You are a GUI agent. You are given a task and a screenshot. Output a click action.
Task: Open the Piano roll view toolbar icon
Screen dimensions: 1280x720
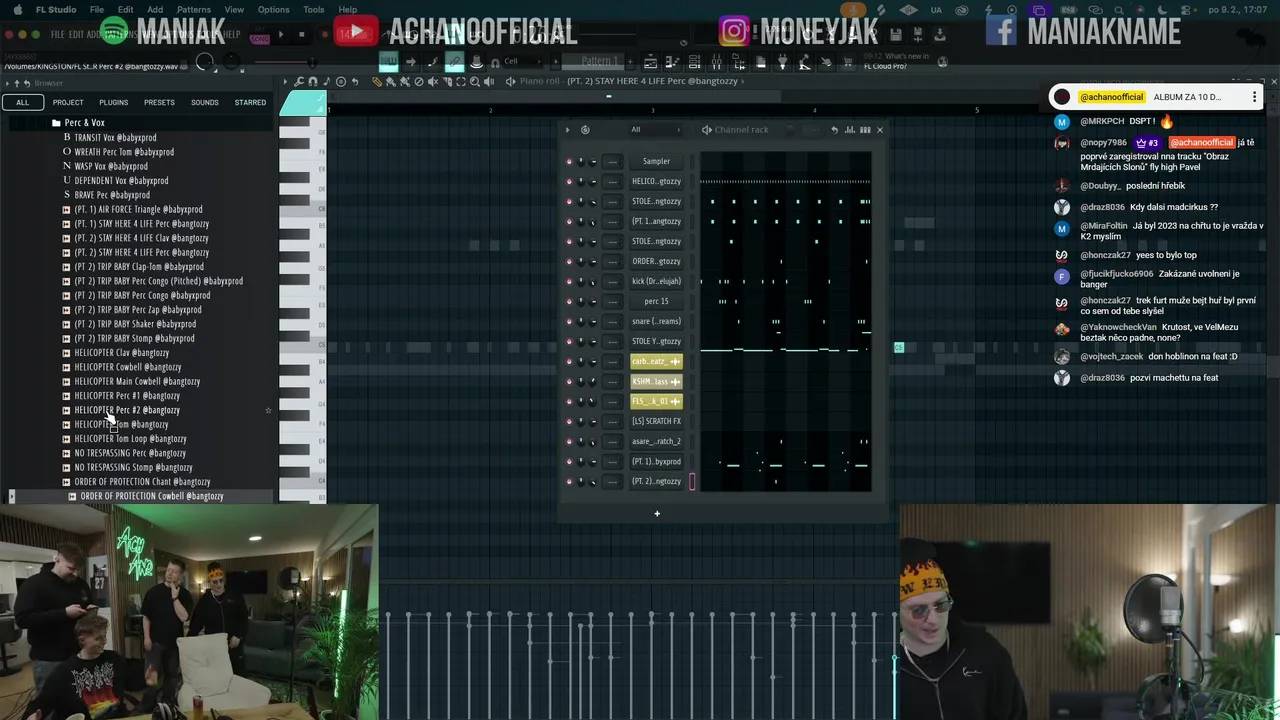click(x=672, y=62)
